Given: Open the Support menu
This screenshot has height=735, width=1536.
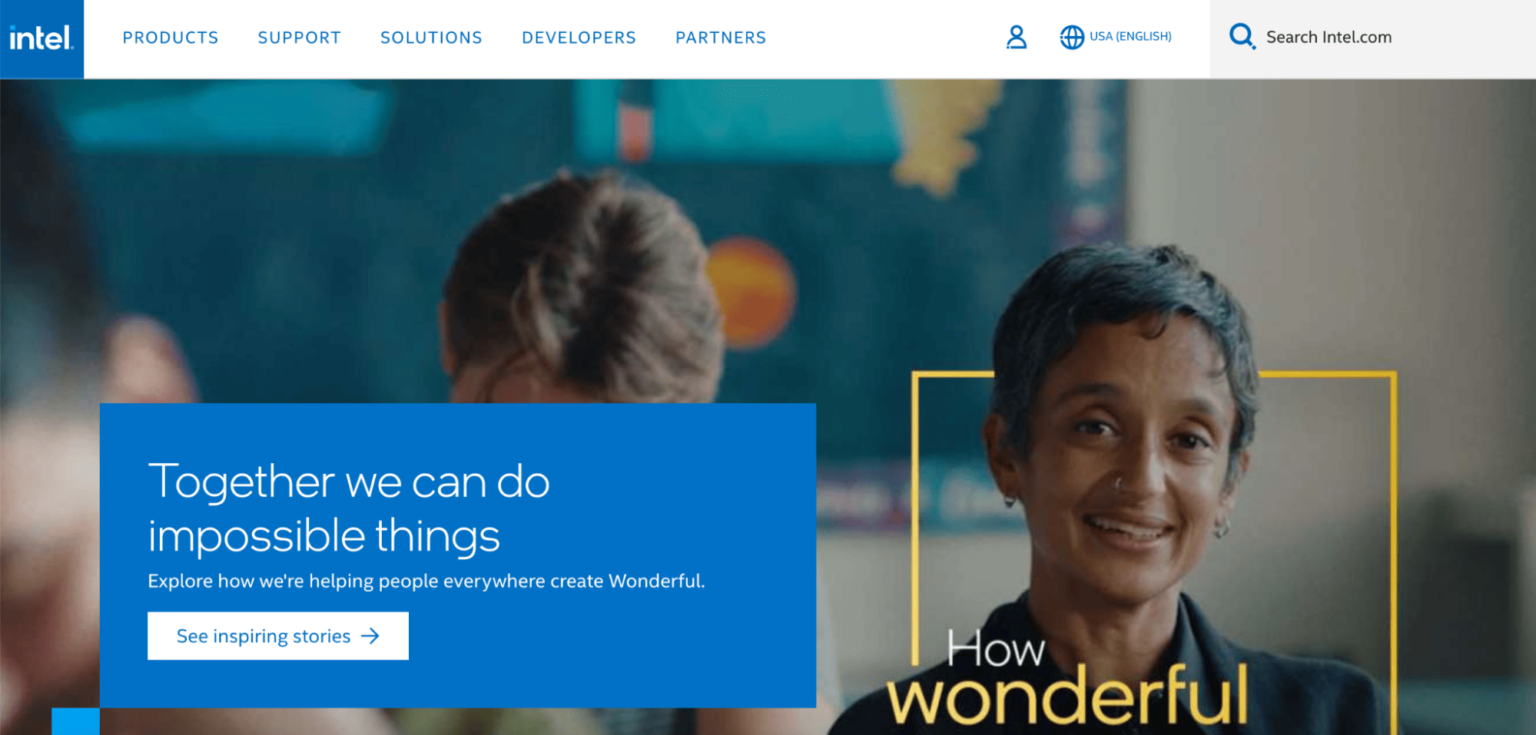Looking at the screenshot, I should click(299, 38).
